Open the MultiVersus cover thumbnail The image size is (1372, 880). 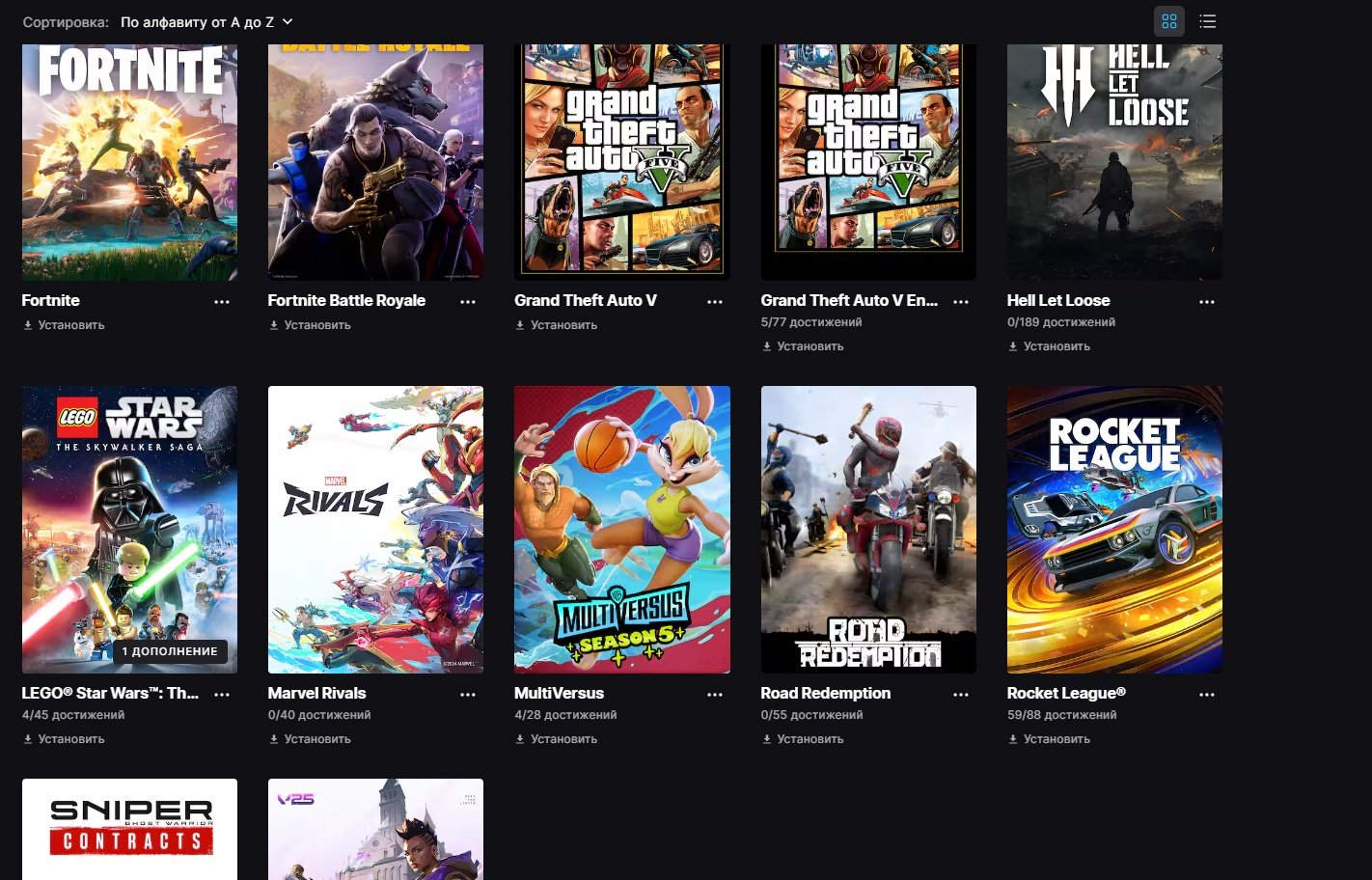621,529
